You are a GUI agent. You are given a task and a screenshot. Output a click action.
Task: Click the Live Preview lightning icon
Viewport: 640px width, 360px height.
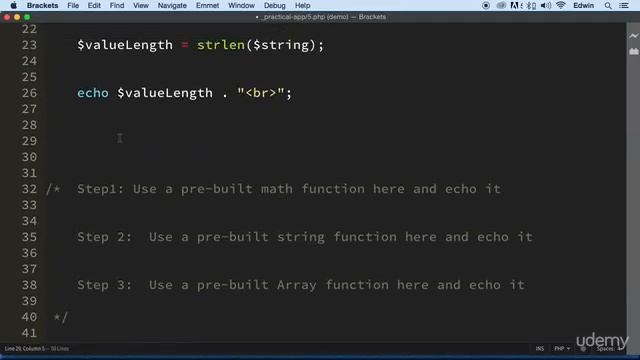(633, 36)
